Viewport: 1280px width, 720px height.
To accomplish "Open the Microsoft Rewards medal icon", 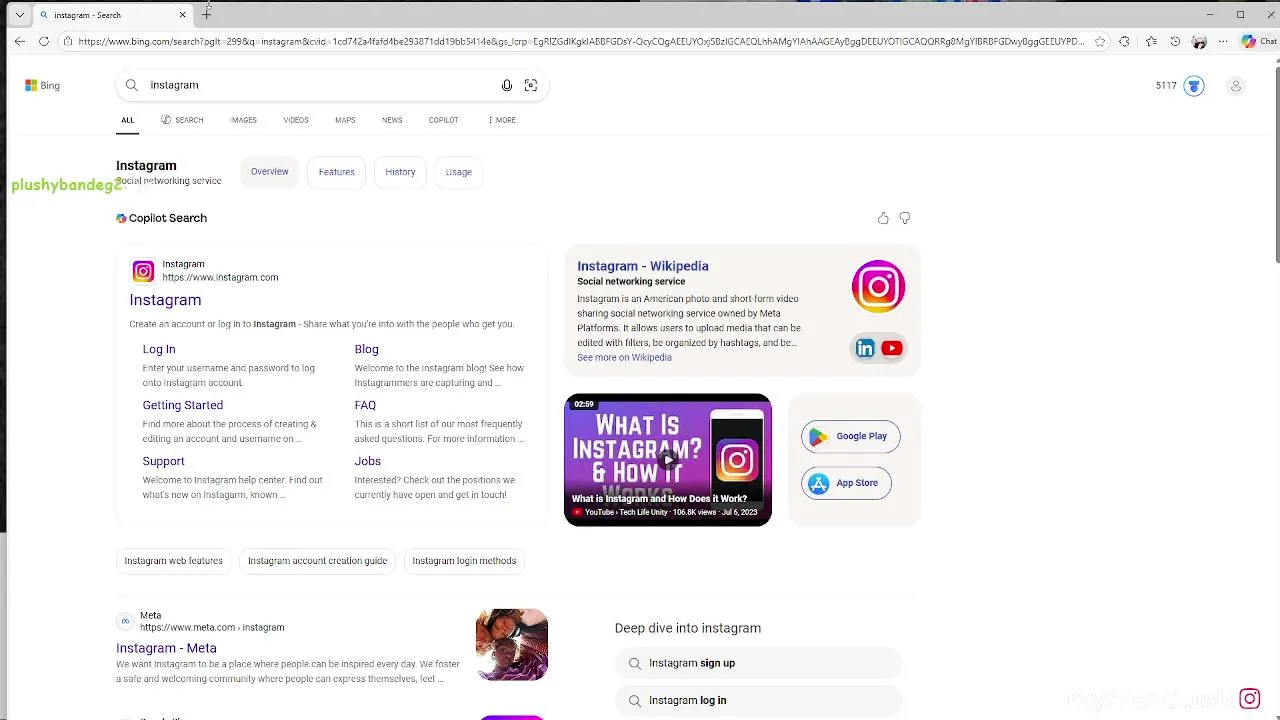I will 1194,86.
